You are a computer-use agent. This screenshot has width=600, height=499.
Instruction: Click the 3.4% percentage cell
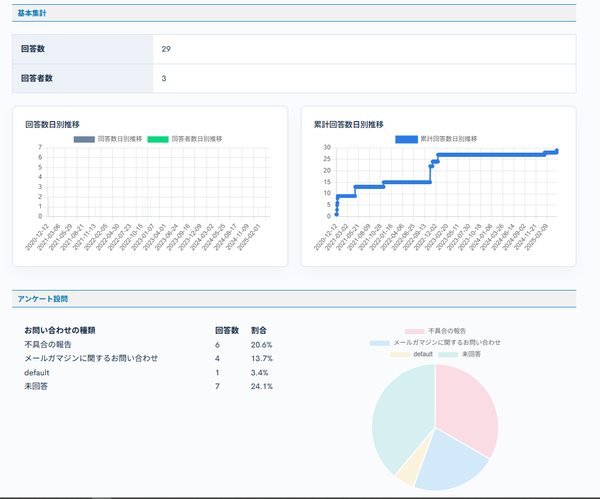[259, 373]
